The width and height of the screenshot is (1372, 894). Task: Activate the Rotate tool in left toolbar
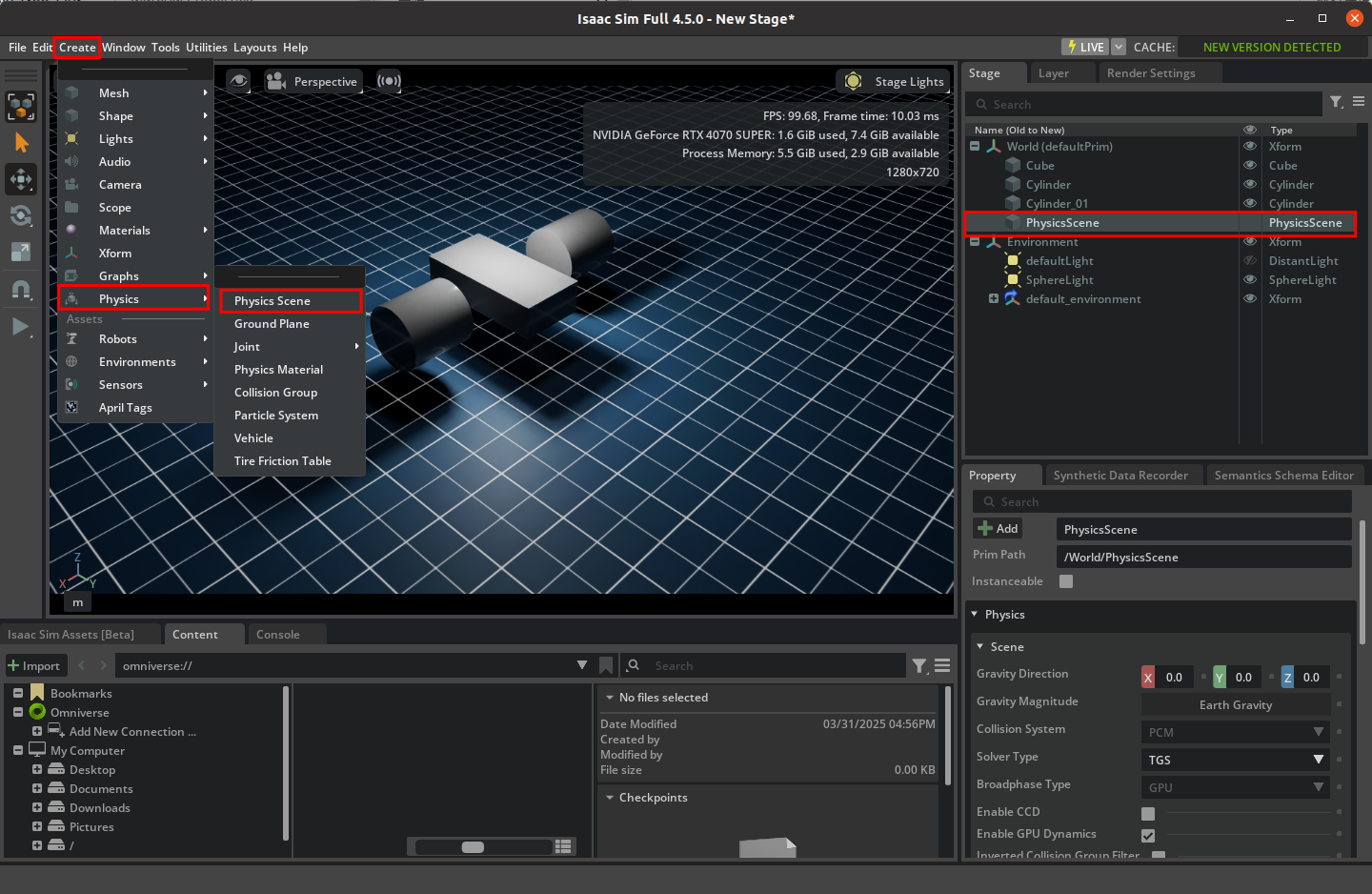coord(21,215)
